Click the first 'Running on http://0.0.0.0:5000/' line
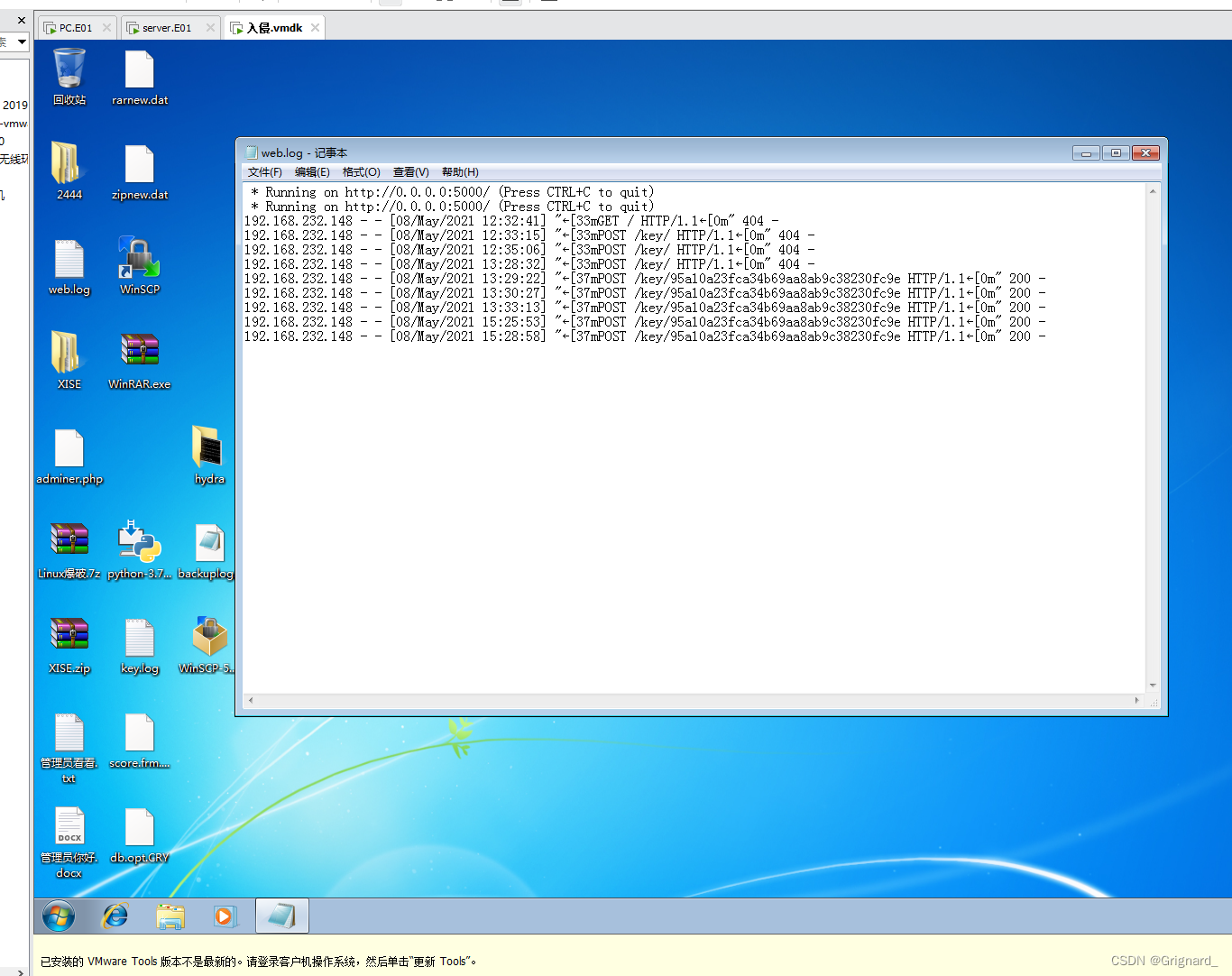The height and width of the screenshot is (976, 1232). (453, 192)
